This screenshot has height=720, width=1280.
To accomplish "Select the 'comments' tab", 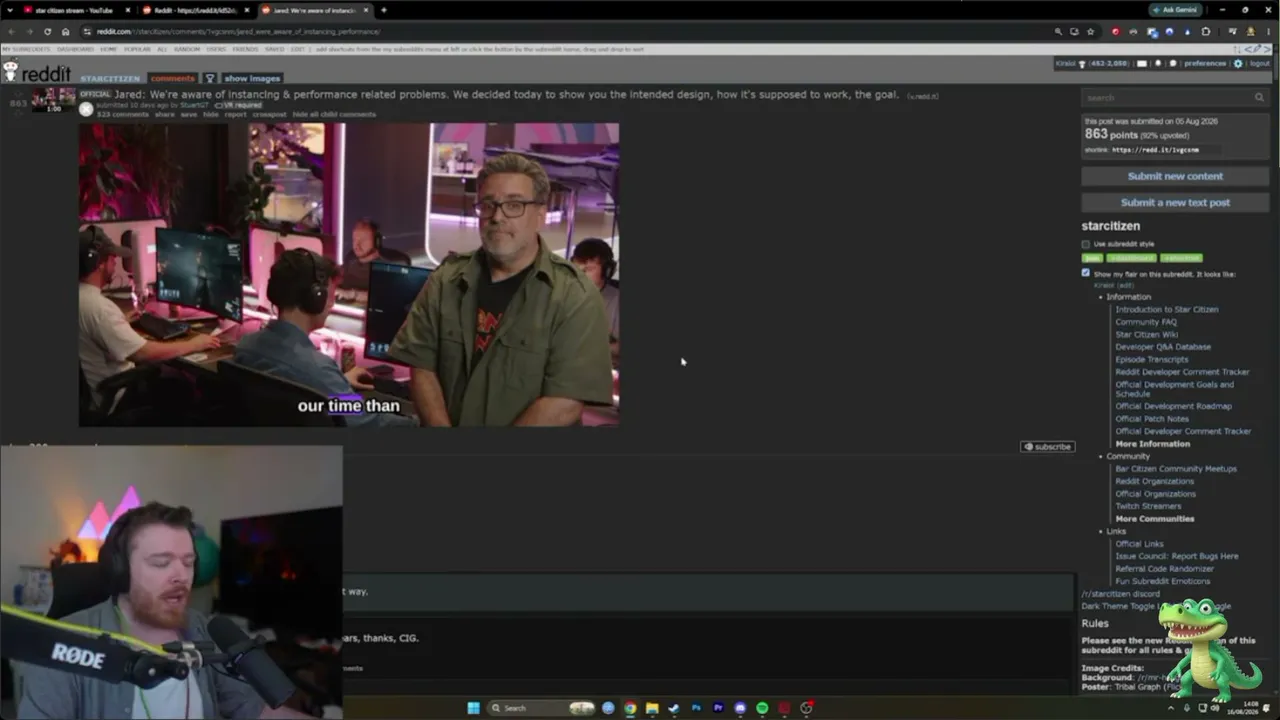I will (173, 78).
